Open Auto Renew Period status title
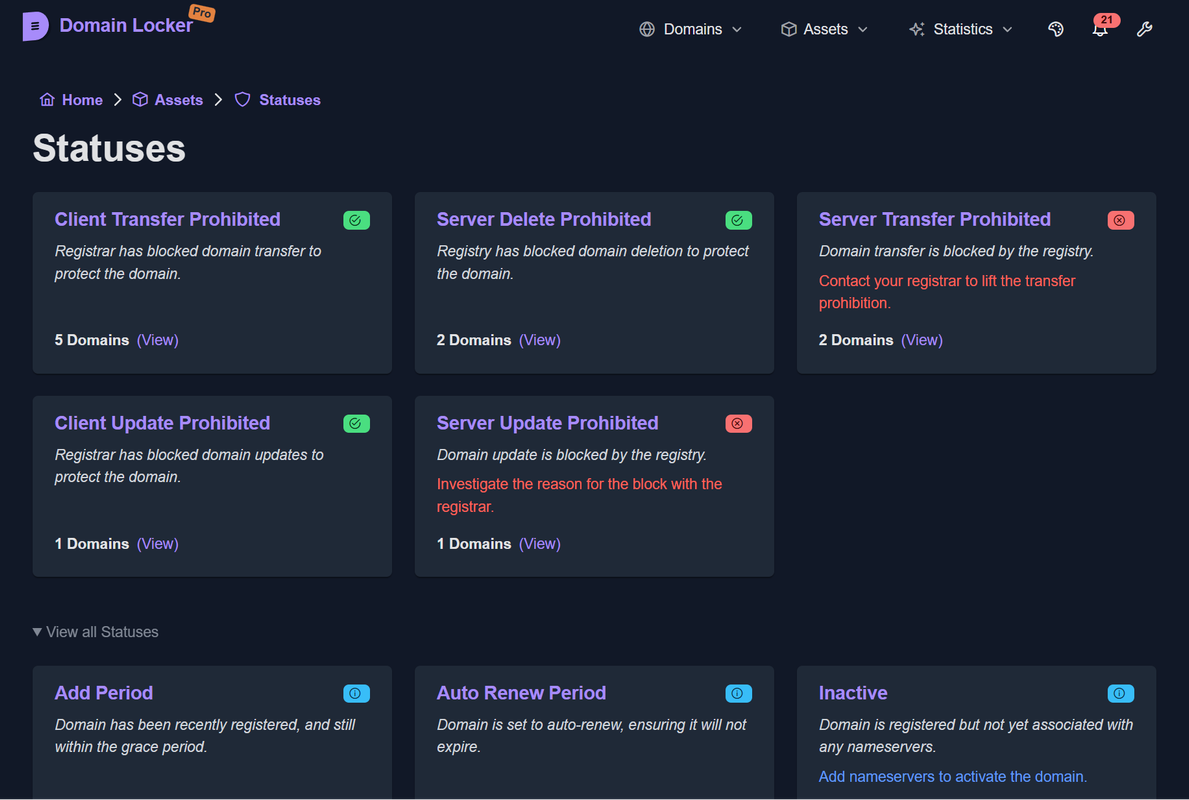The height and width of the screenshot is (800, 1189). tap(522, 693)
